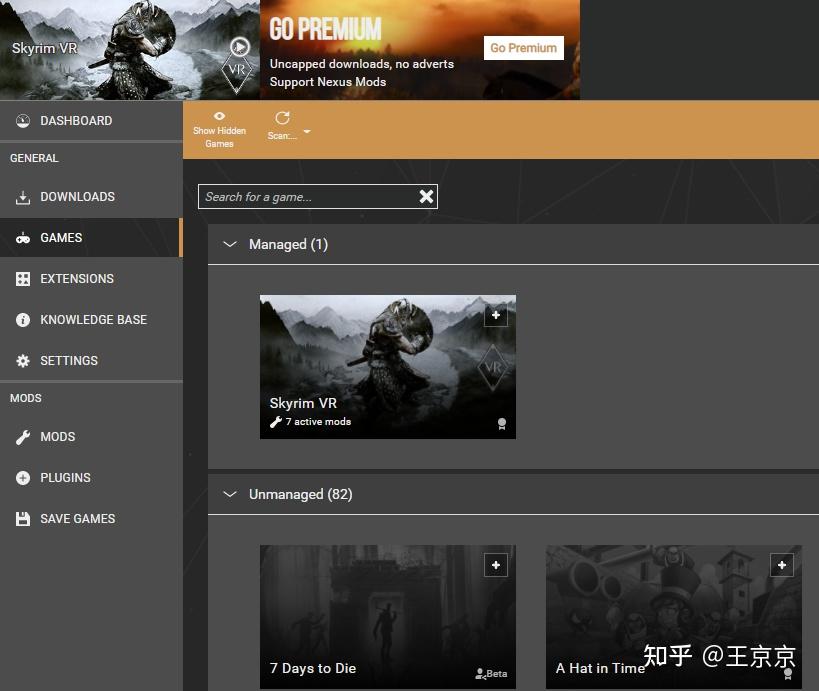Click the Beta contributor icon on 7 Days to Die
Viewport: 819px width, 691px height.
pyautogui.click(x=481, y=674)
